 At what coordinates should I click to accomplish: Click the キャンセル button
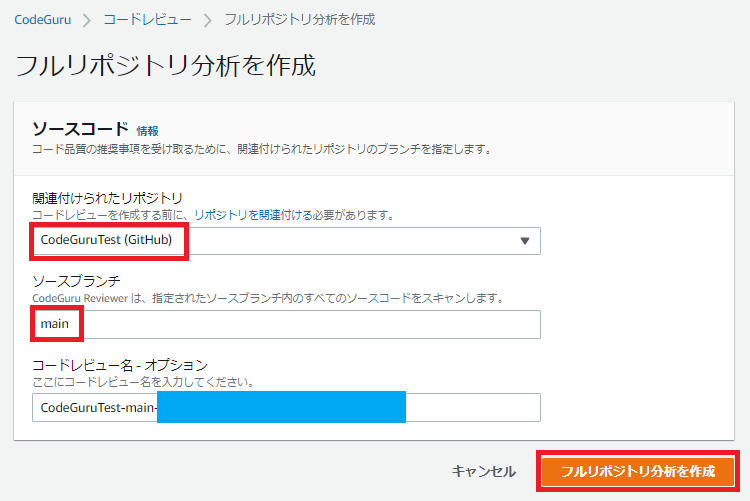[x=484, y=471]
